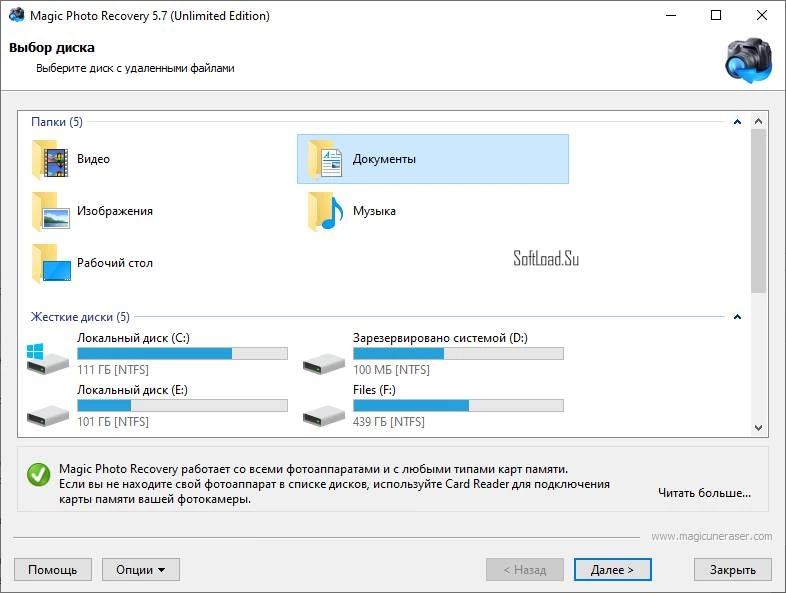Visit www.magicuneraser.com link
Image resolution: width=786 pixels, height=593 pixels.
712,536
